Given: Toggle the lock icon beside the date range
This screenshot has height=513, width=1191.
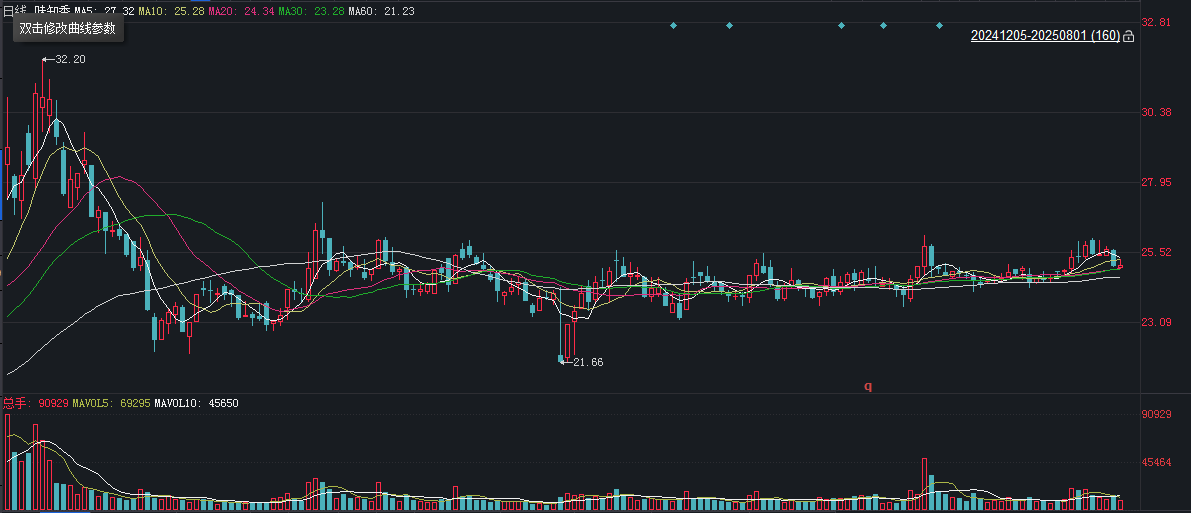Looking at the screenshot, I should pyautogui.click(x=1129, y=36).
